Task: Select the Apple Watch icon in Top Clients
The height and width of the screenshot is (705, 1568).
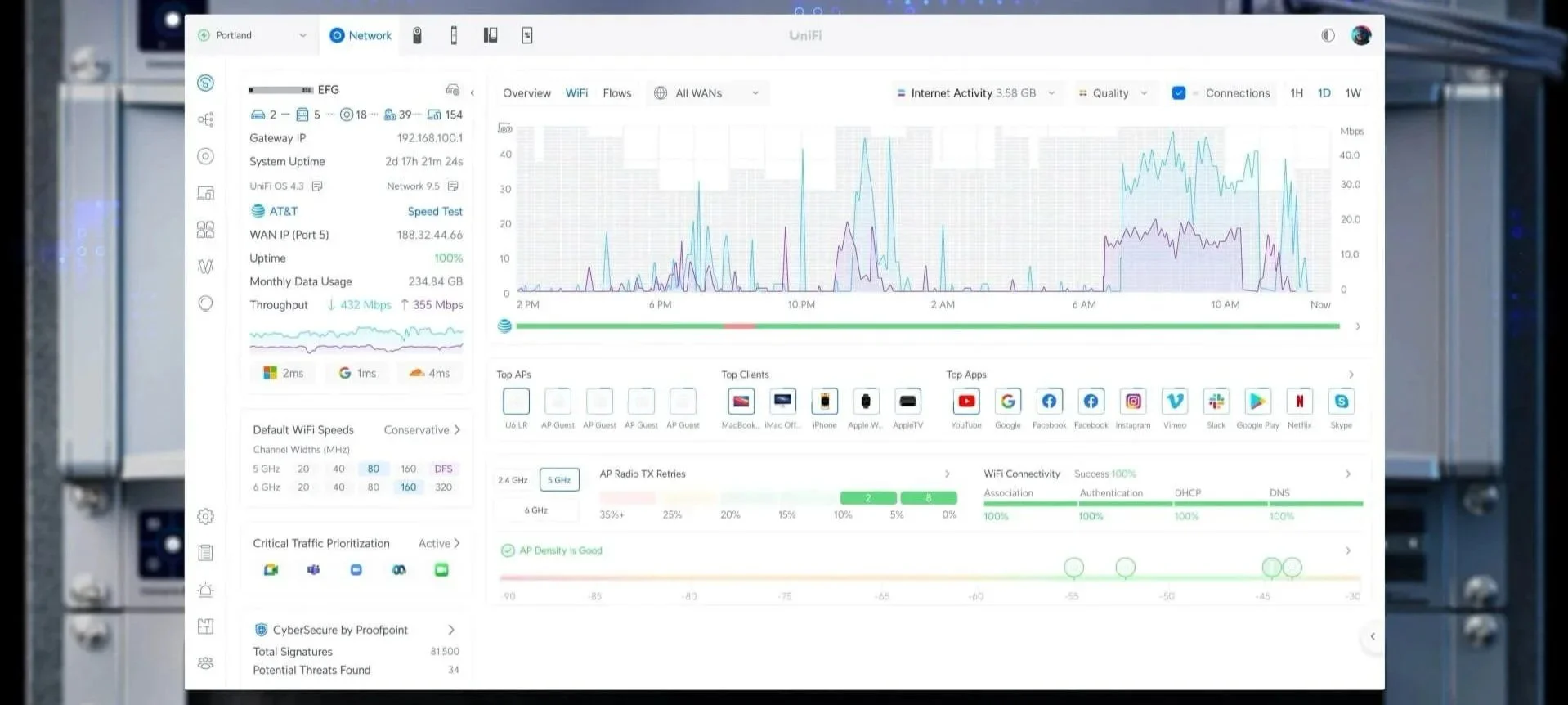Action: pyautogui.click(x=866, y=402)
